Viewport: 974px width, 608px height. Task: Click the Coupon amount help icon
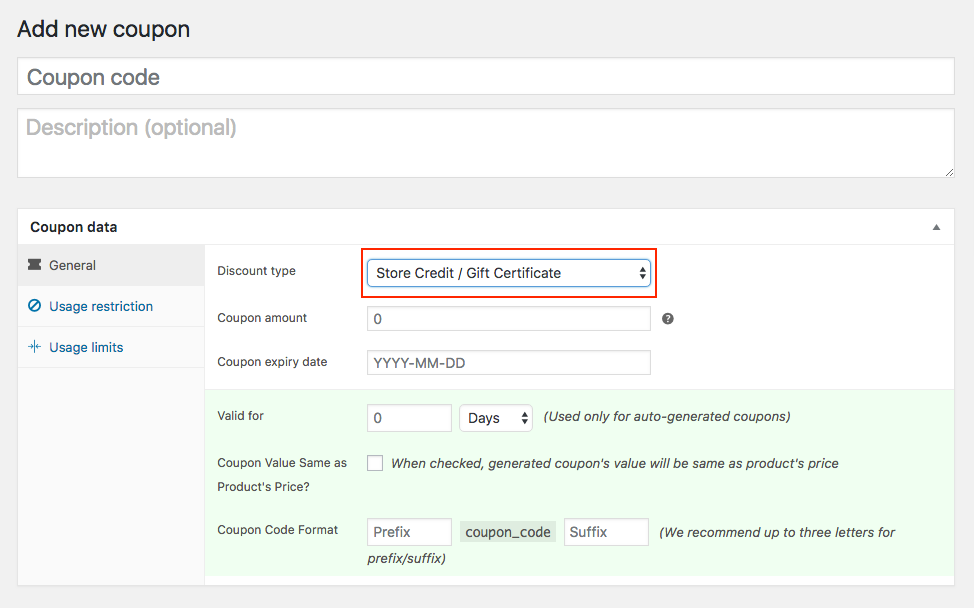pyautogui.click(x=668, y=319)
